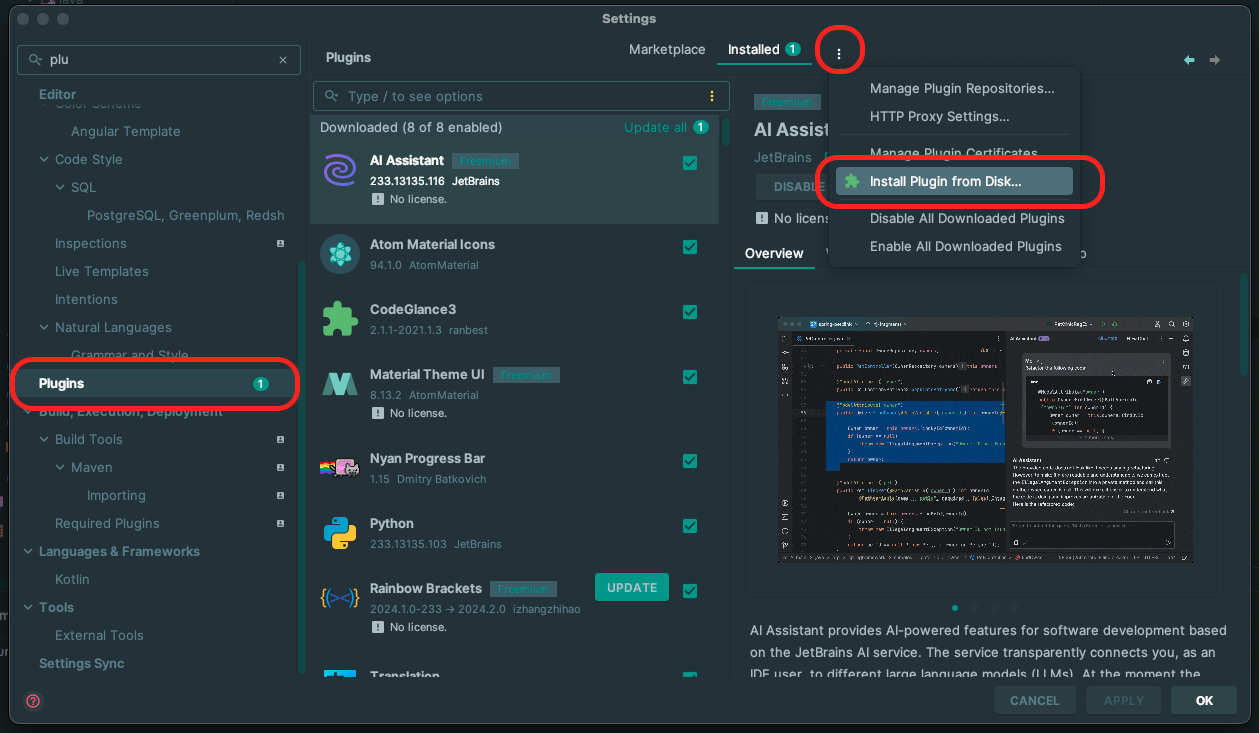Collapse Build, Execution, Deployment section
The image size is (1259, 733).
28,411
